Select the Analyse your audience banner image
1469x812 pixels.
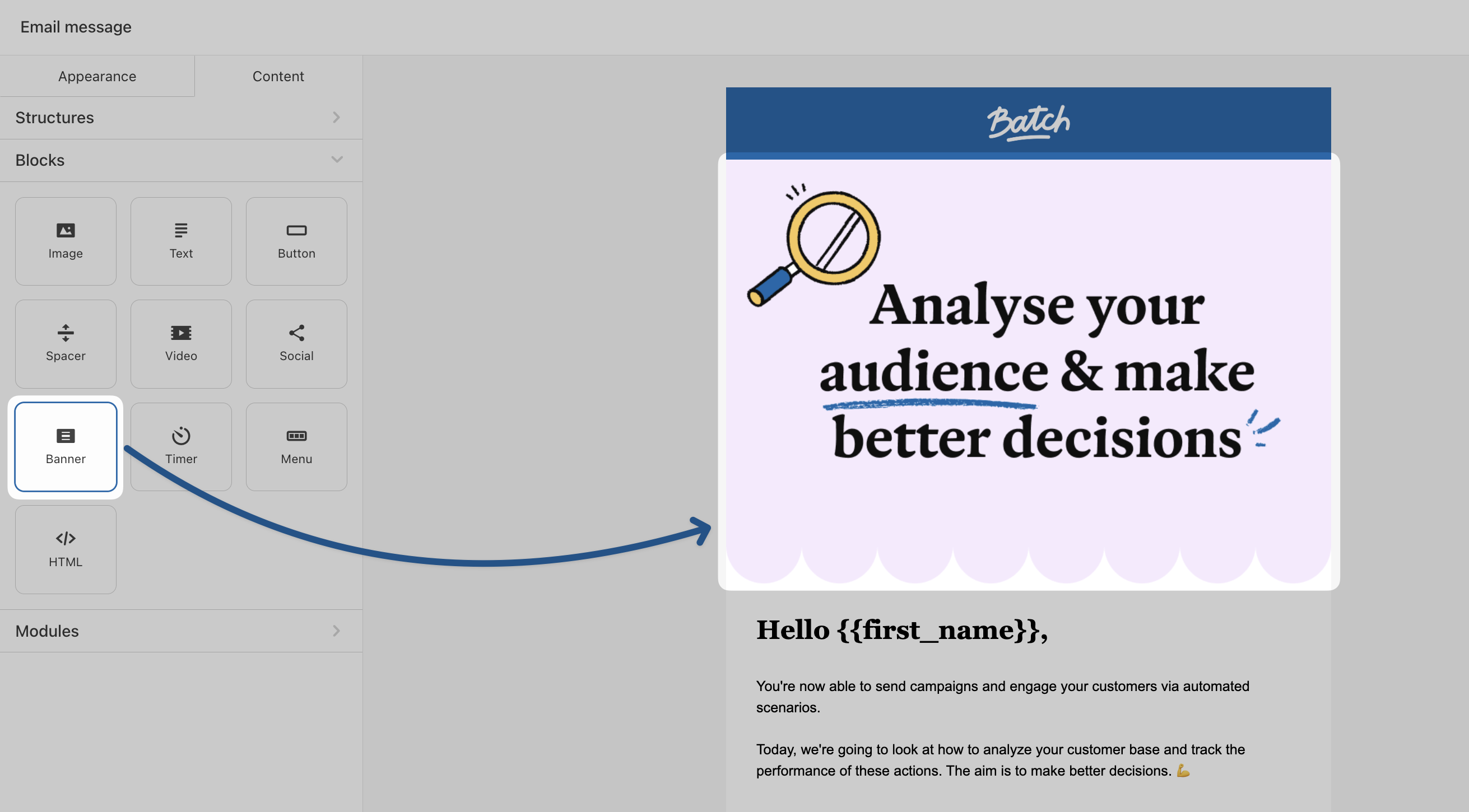[x=1028, y=370]
